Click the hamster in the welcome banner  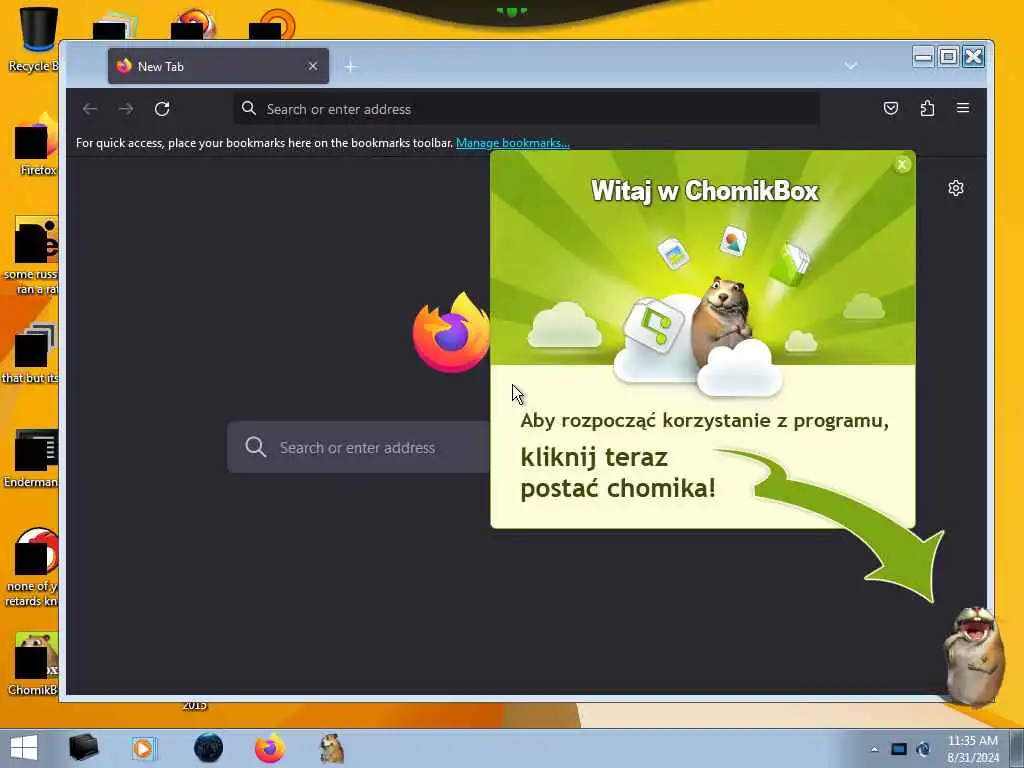pyautogui.click(x=720, y=321)
